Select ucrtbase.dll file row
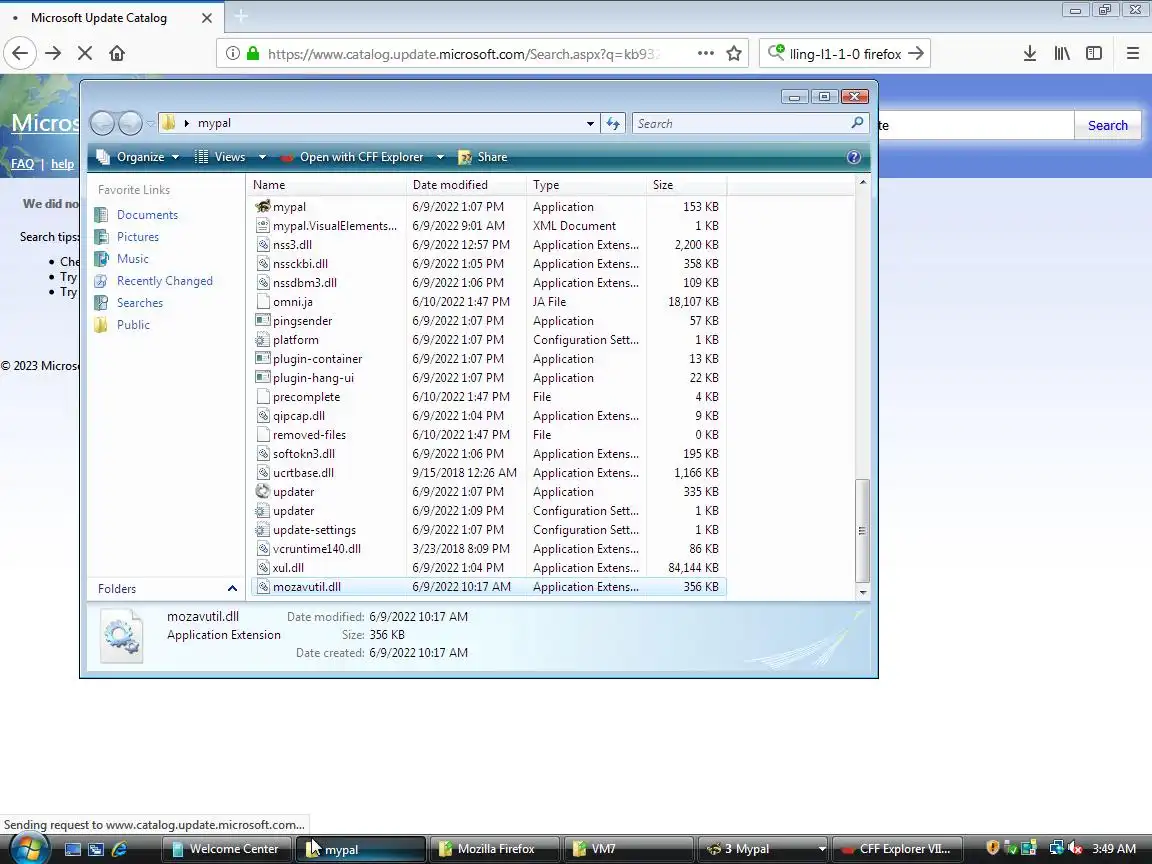 [488, 473]
